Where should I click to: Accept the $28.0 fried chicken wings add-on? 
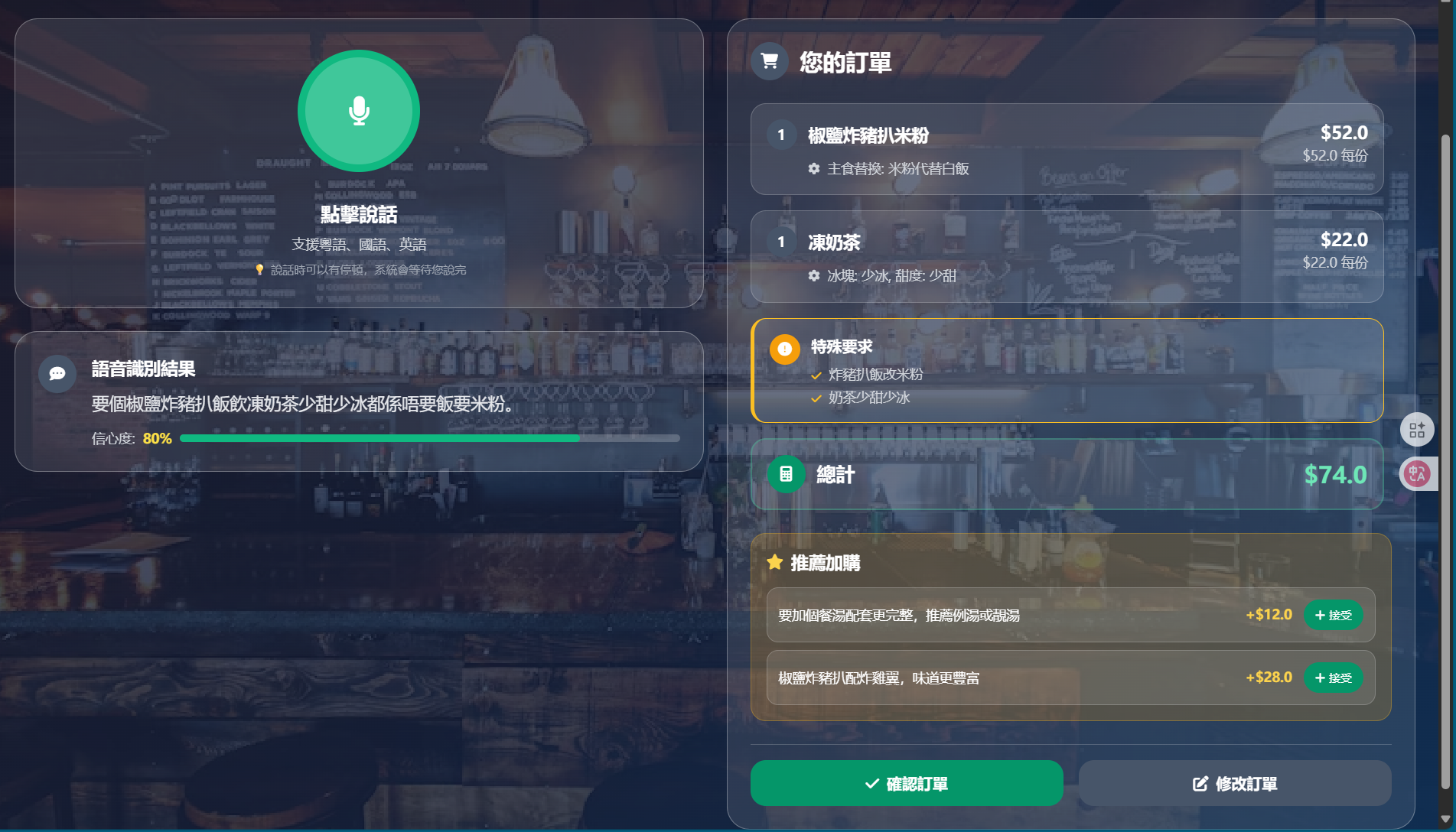[1333, 678]
